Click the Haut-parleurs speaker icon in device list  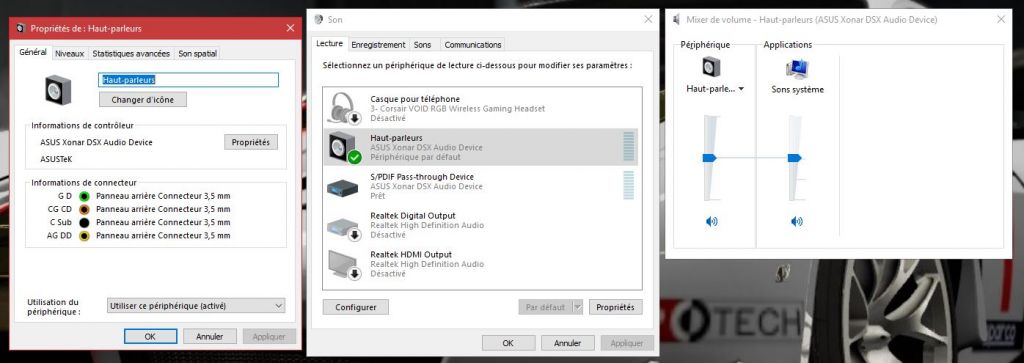pos(345,147)
